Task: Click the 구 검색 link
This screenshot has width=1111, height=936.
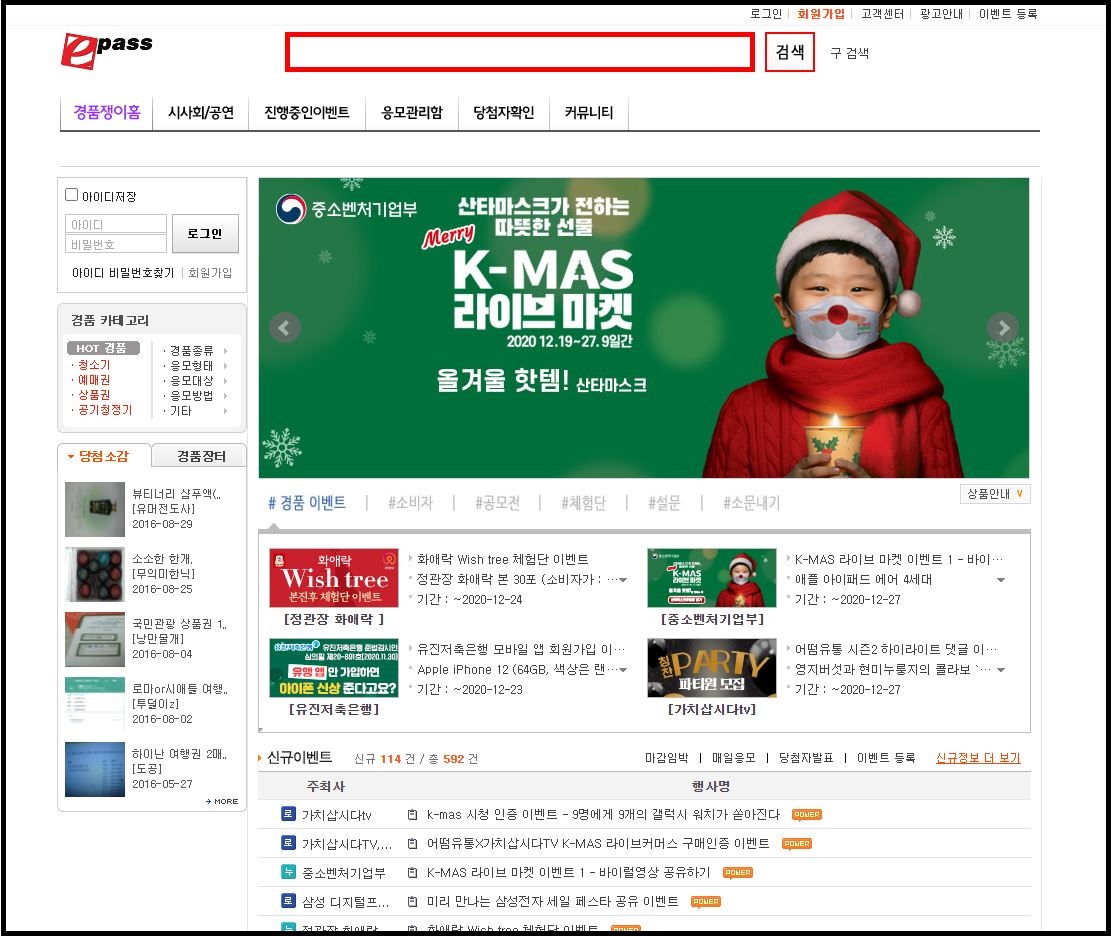Action: [x=849, y=53]
